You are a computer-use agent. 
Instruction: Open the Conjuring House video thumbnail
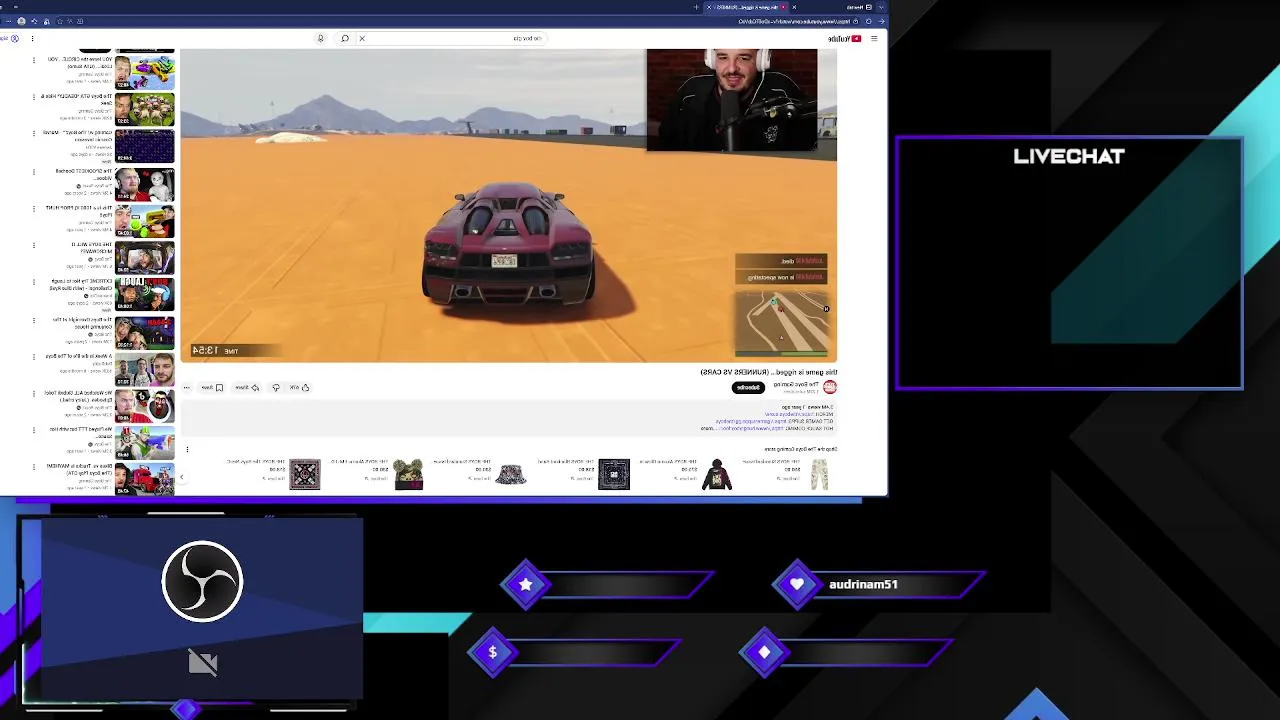(144, 331)
